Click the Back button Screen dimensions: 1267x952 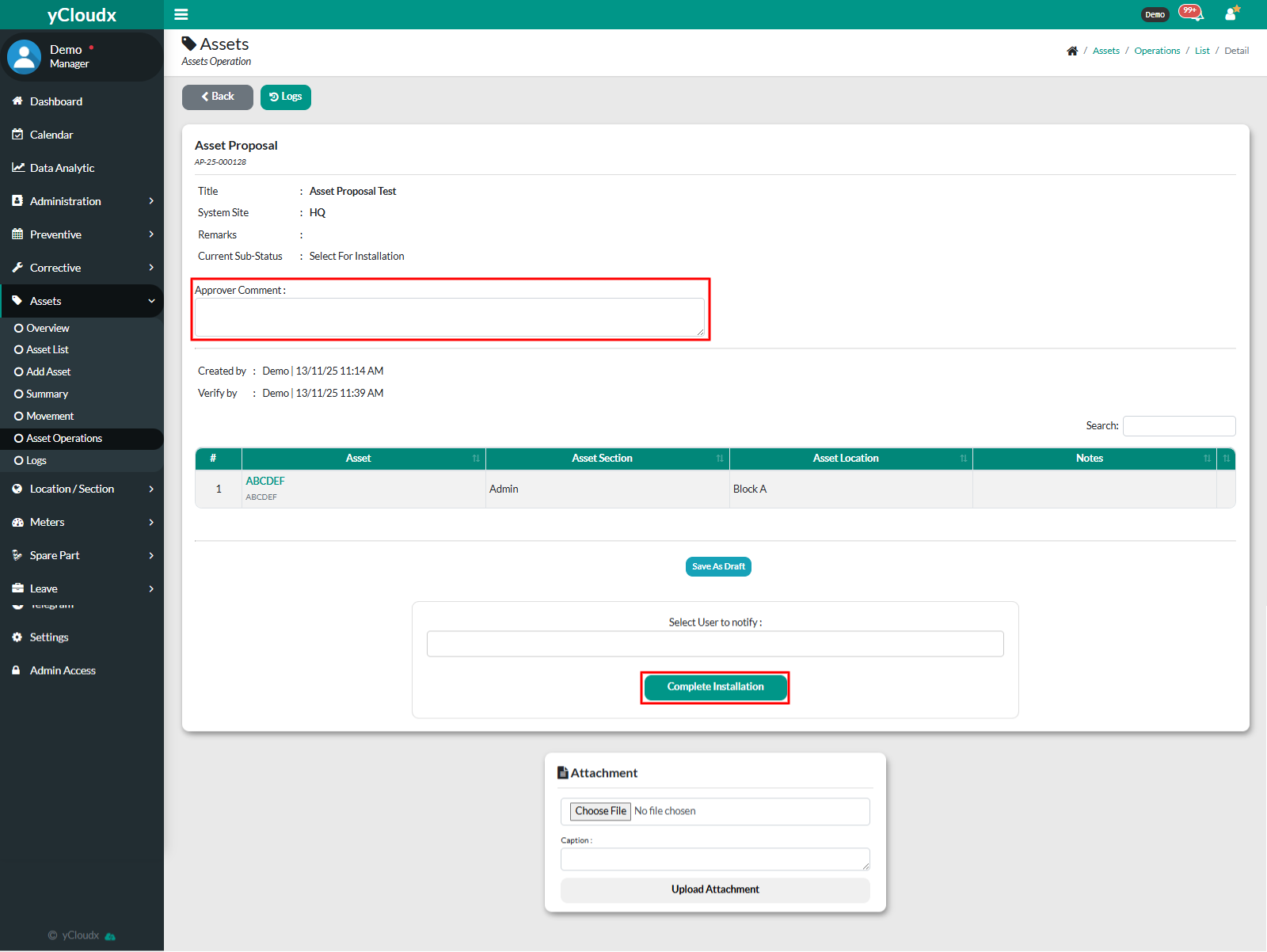click(218, 97)
